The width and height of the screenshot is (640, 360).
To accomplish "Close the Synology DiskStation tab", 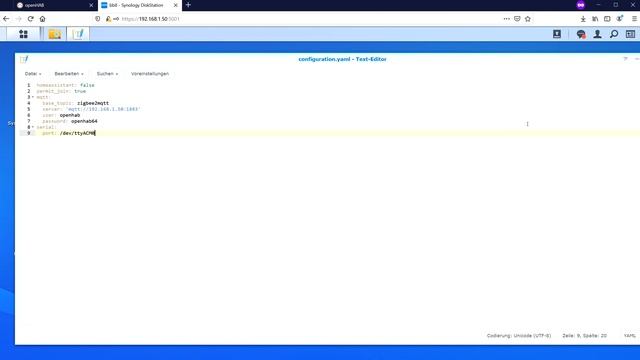I will pyautogui.click(x=176, y=5).
